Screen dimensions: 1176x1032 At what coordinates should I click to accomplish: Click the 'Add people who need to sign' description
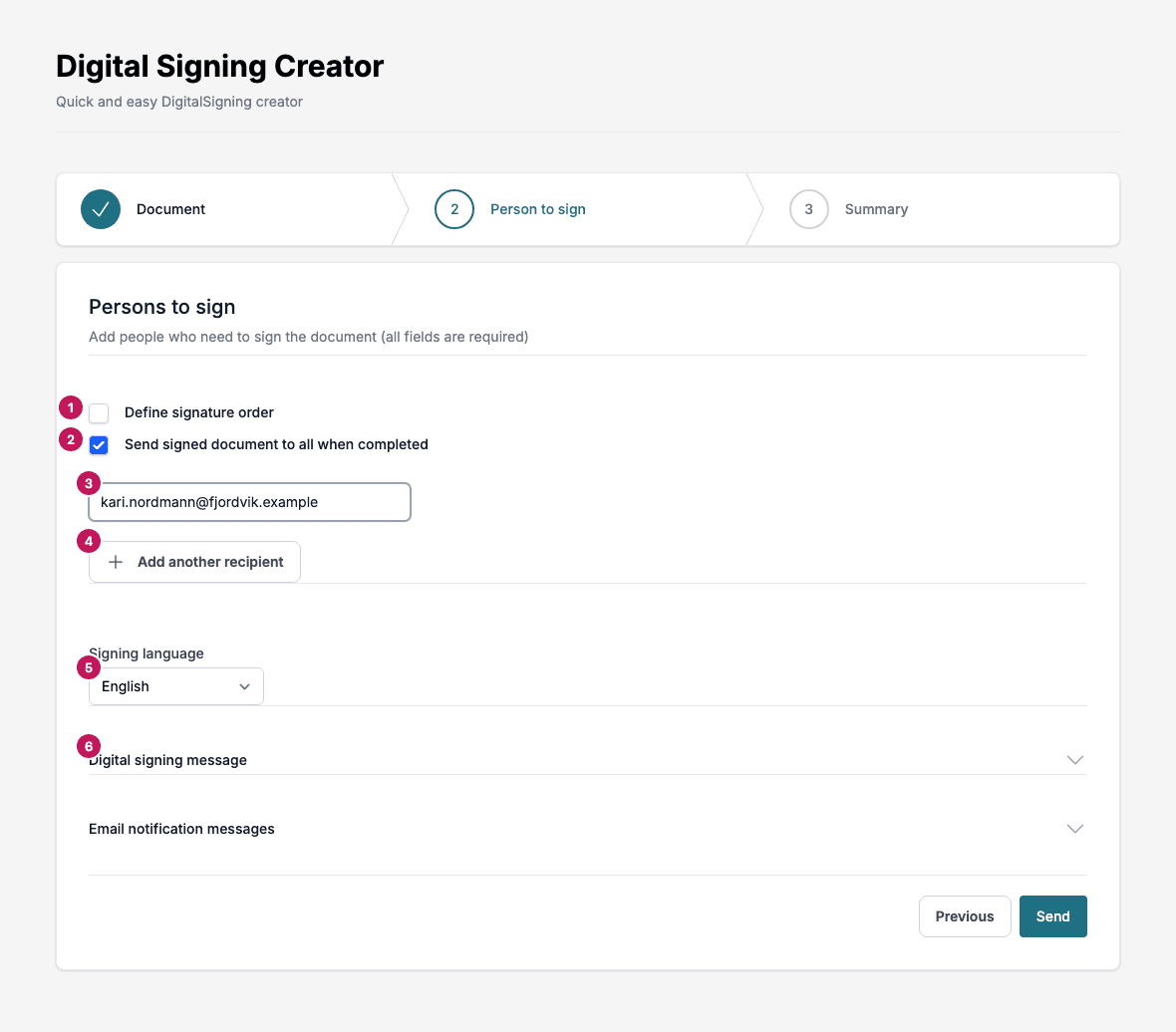tap(308, 338)
